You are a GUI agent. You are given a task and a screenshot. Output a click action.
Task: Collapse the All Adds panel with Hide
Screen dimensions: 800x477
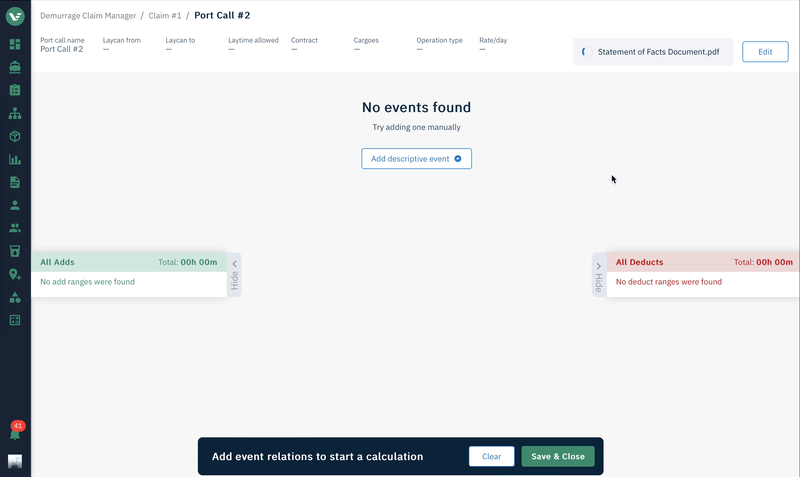pos(235,274)
